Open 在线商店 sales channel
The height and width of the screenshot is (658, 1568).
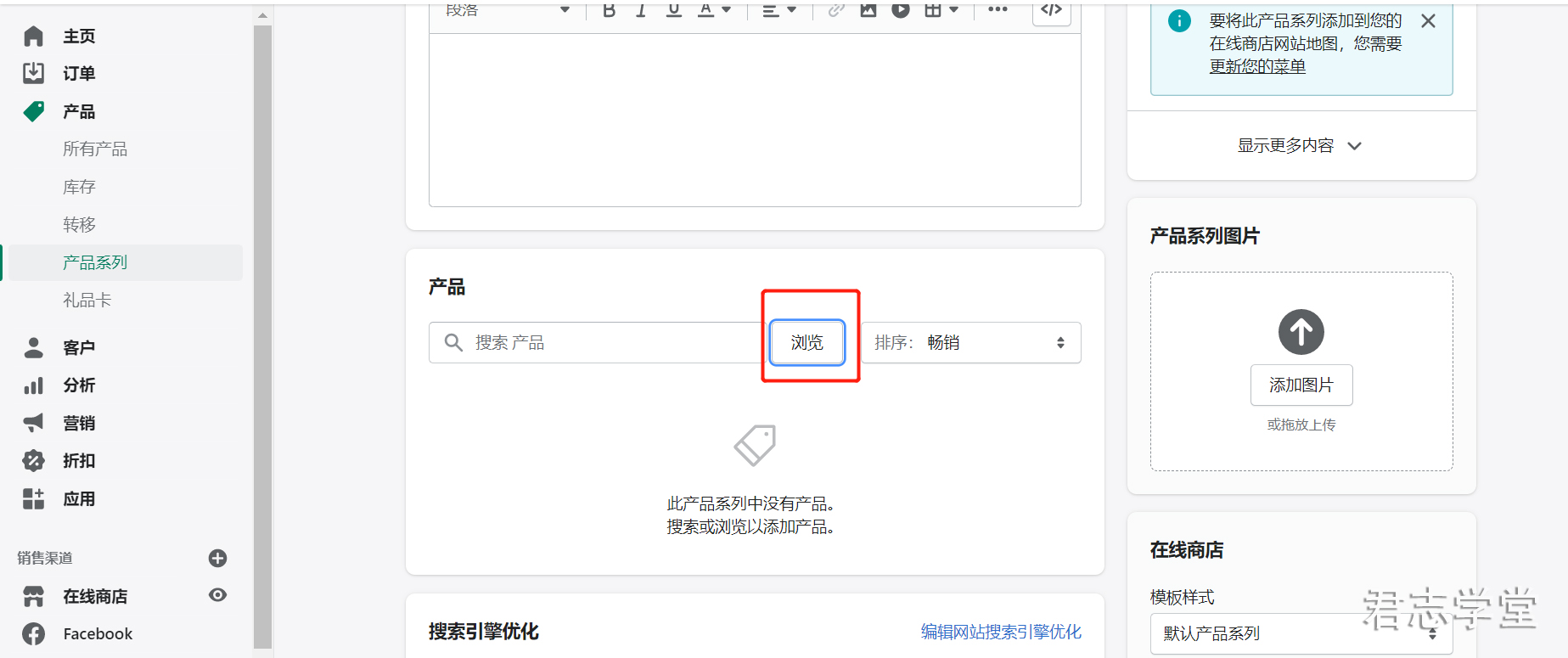[95, 597]
